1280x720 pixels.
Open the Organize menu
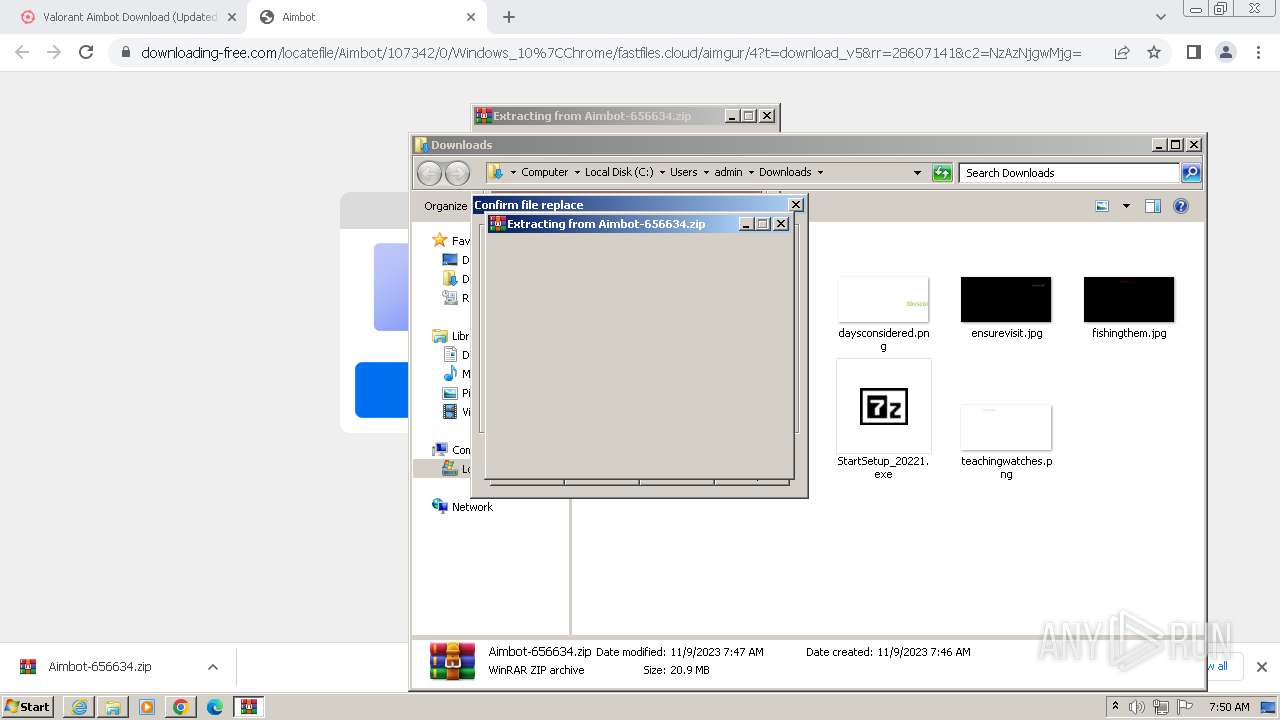(x=445, y=206)
